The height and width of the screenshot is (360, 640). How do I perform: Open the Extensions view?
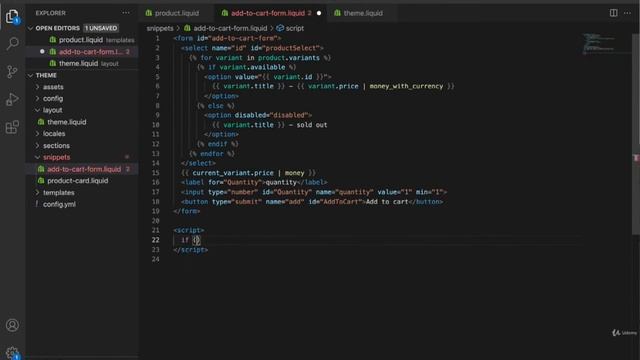(x=12, y=127)
